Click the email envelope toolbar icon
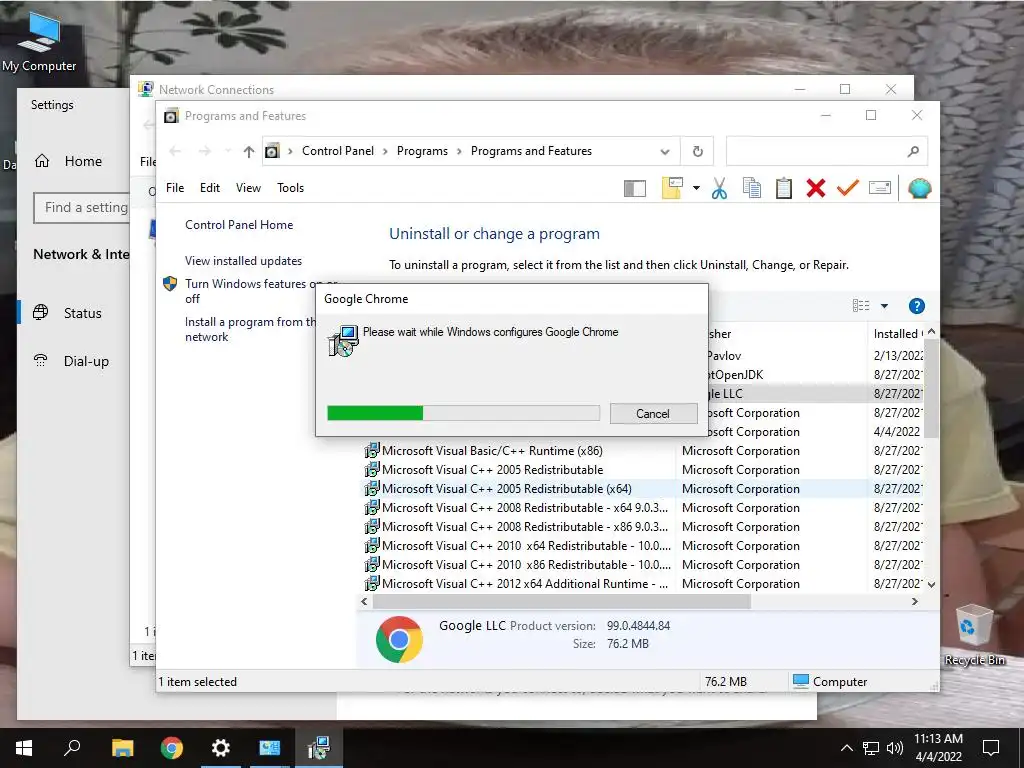The height and width of the screenshot is (768, 1024). pos(880,188)
